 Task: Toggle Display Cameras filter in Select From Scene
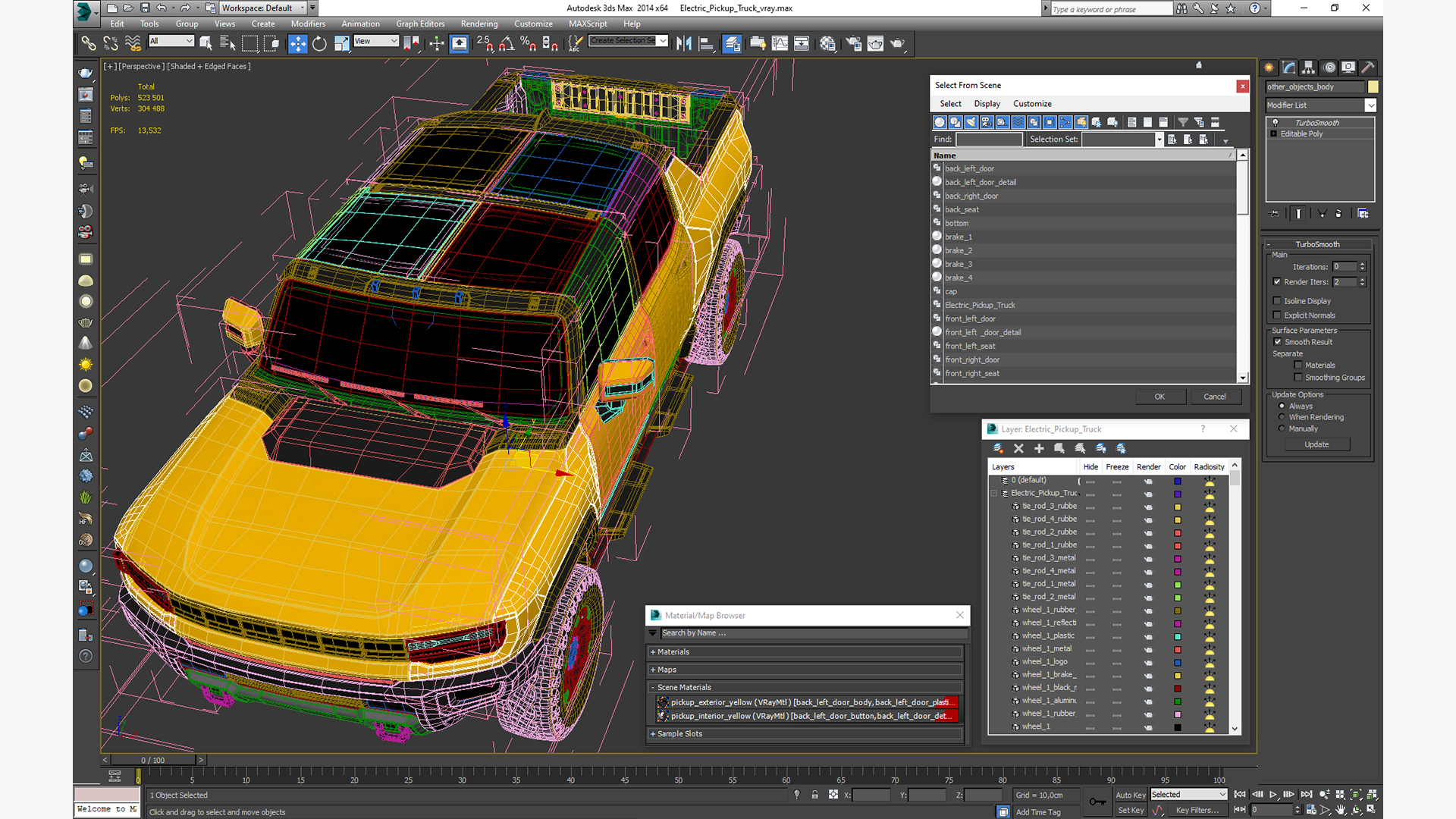pyautogui.click(x=987, y=122)
